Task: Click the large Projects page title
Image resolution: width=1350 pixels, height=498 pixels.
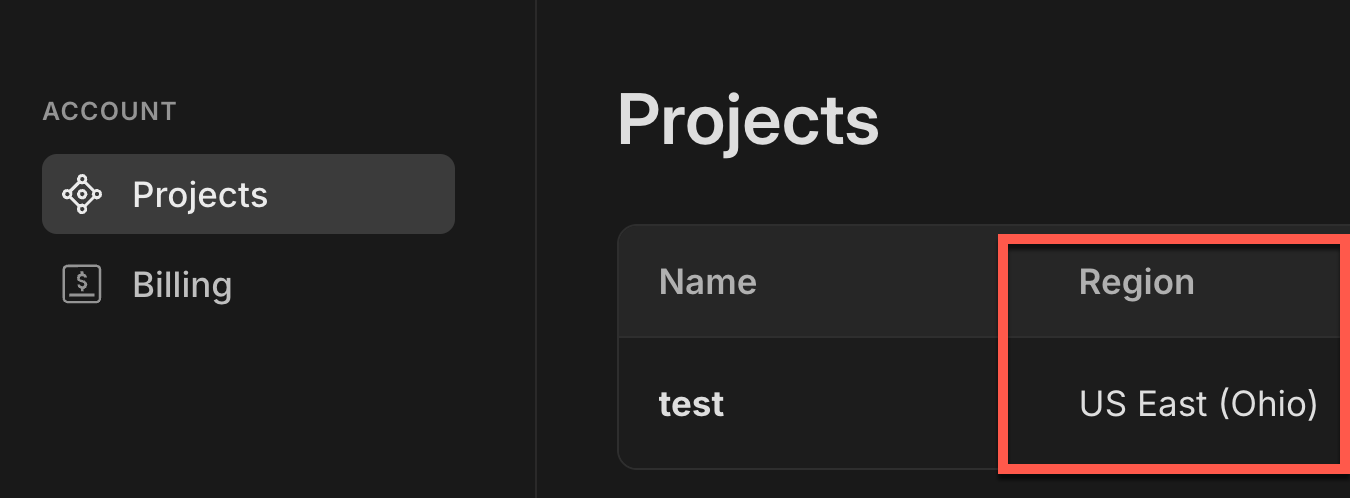Action: point(748,120)
